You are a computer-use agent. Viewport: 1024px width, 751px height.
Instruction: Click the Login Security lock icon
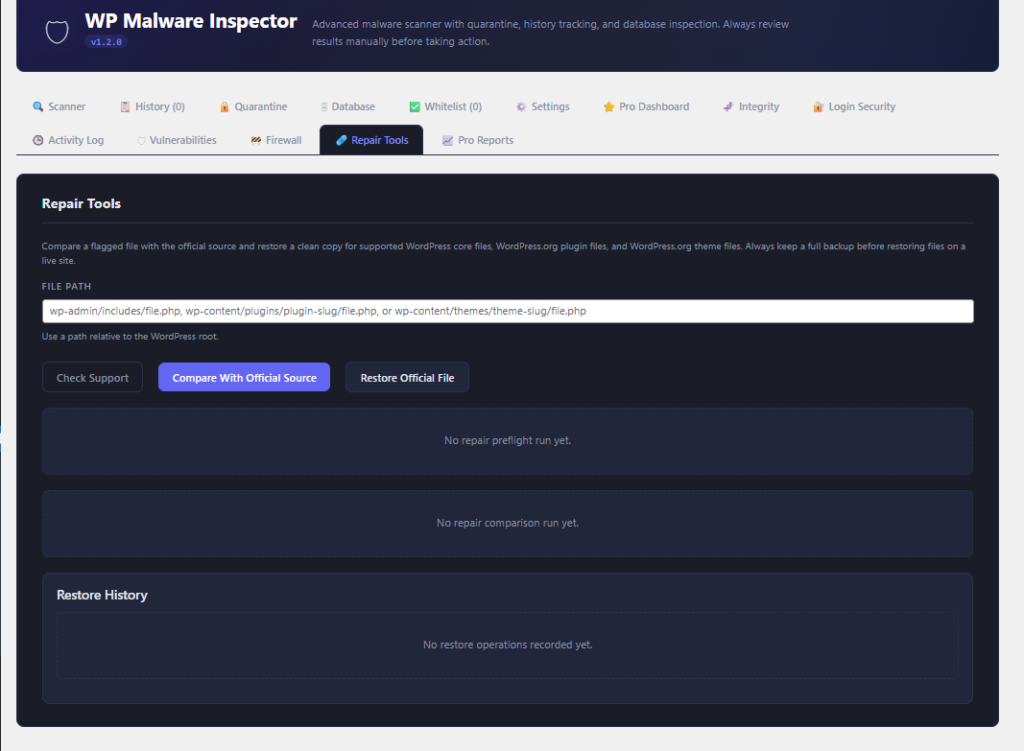pyautogui.click(x=819, y=106)
